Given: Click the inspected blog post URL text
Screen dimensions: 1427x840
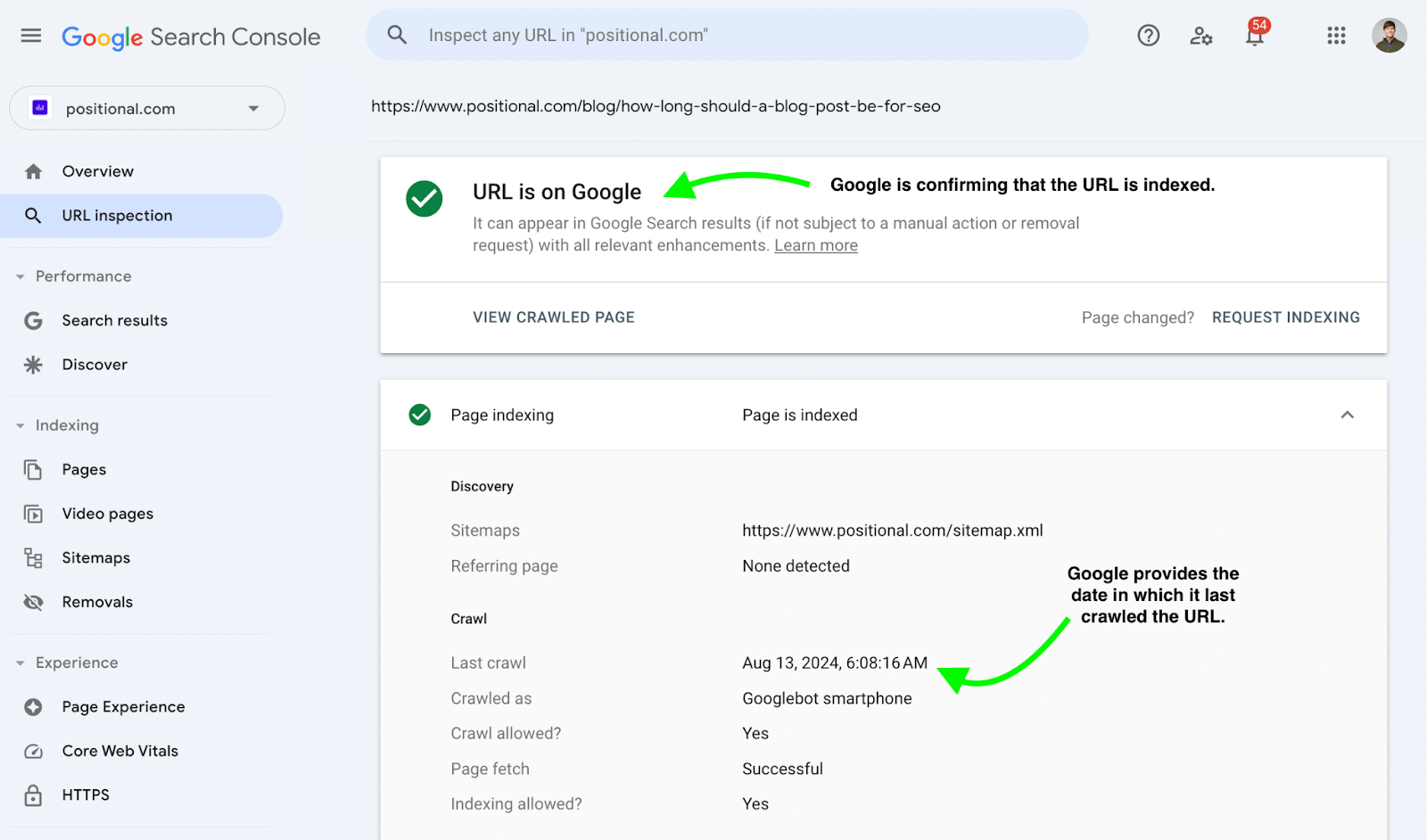Looking at the screenshot, I should [656, 106].
